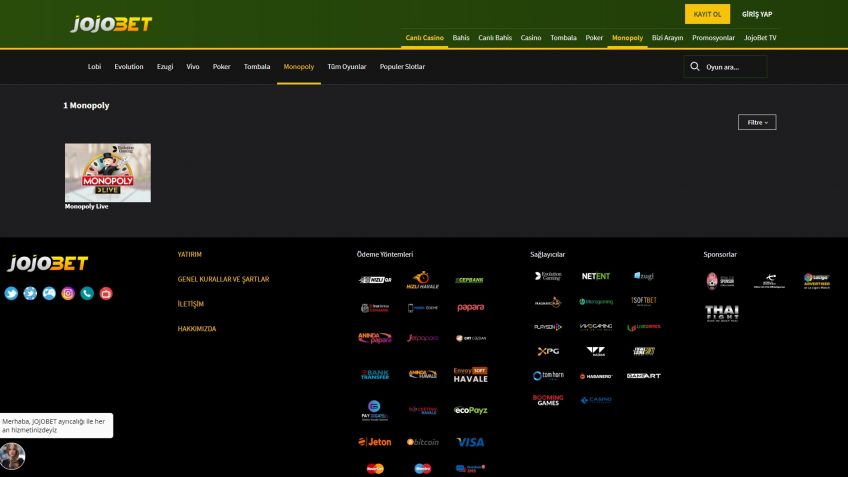This screenshot has width=848, height=477.
Task: Click the green phone call icon
Action: click(87, 293)
